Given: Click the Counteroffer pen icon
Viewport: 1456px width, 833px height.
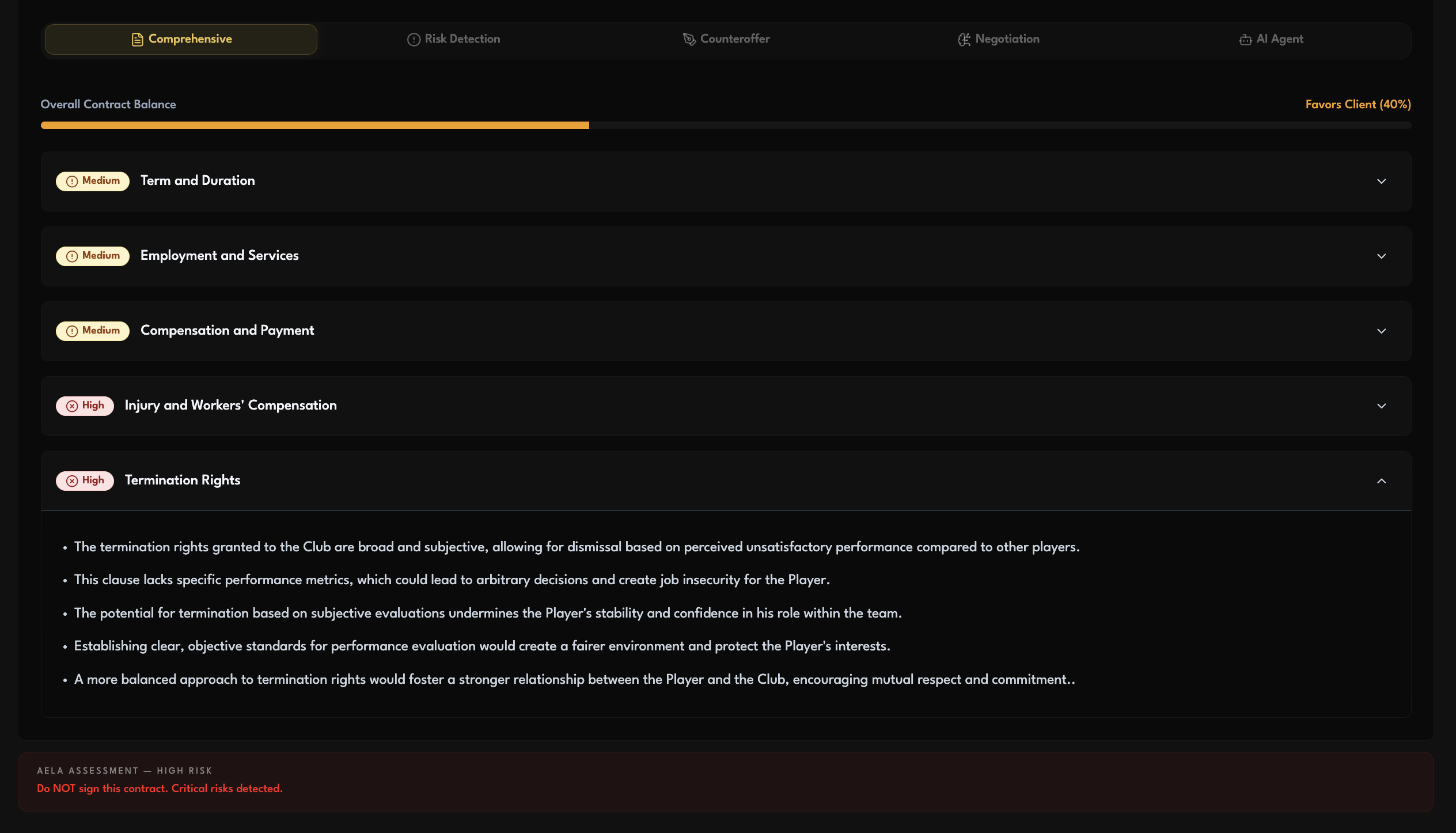Looking at the screenshot, I should 689,39.
